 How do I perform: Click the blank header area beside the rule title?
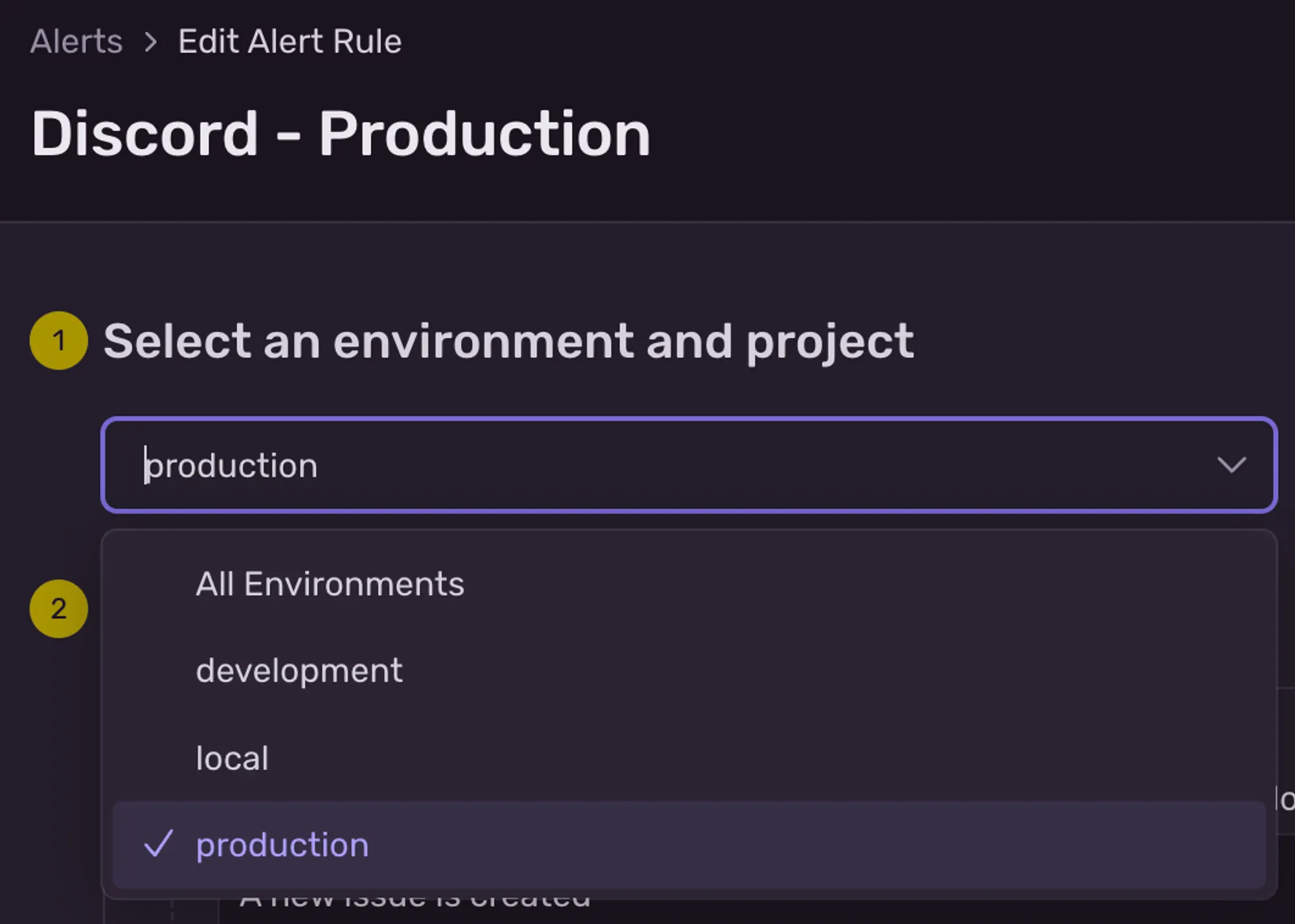coord(971,134)
